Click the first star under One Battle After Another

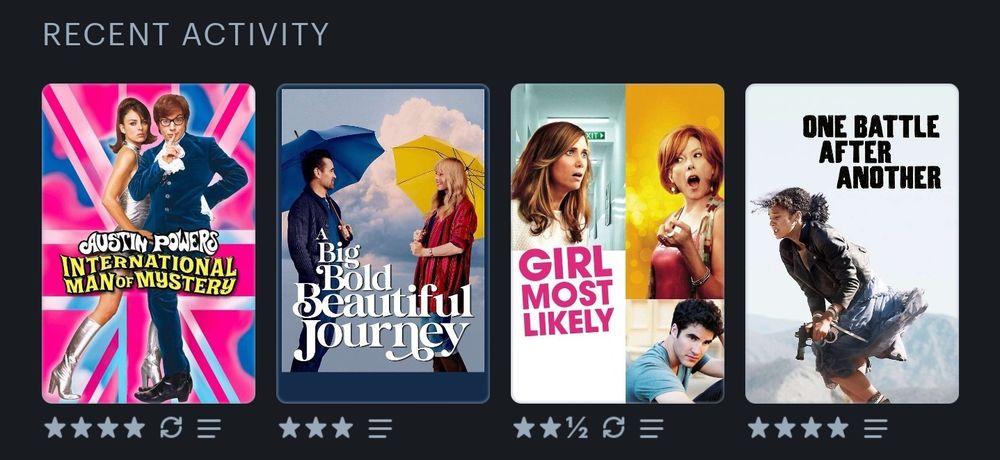(x=758, y=427)
